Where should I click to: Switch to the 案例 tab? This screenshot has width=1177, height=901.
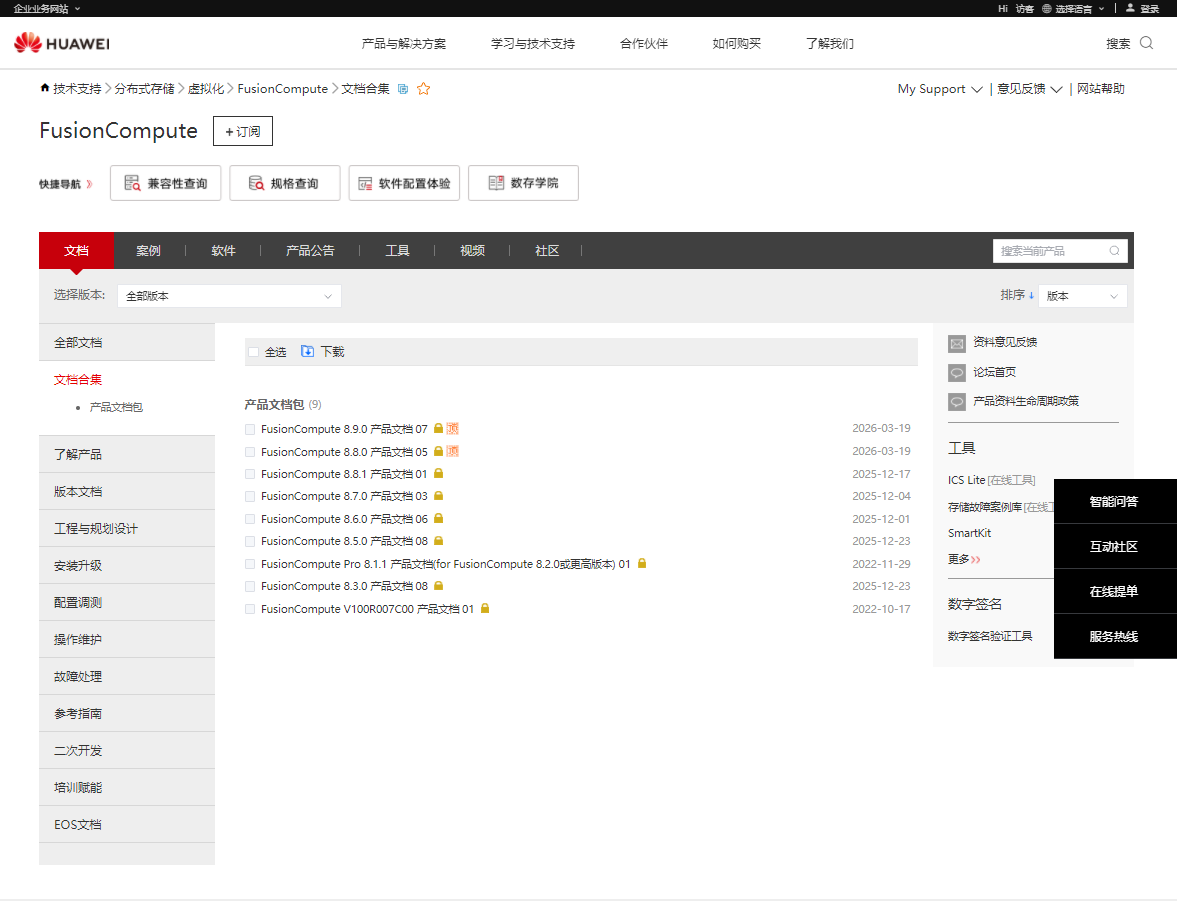point(148,251)
